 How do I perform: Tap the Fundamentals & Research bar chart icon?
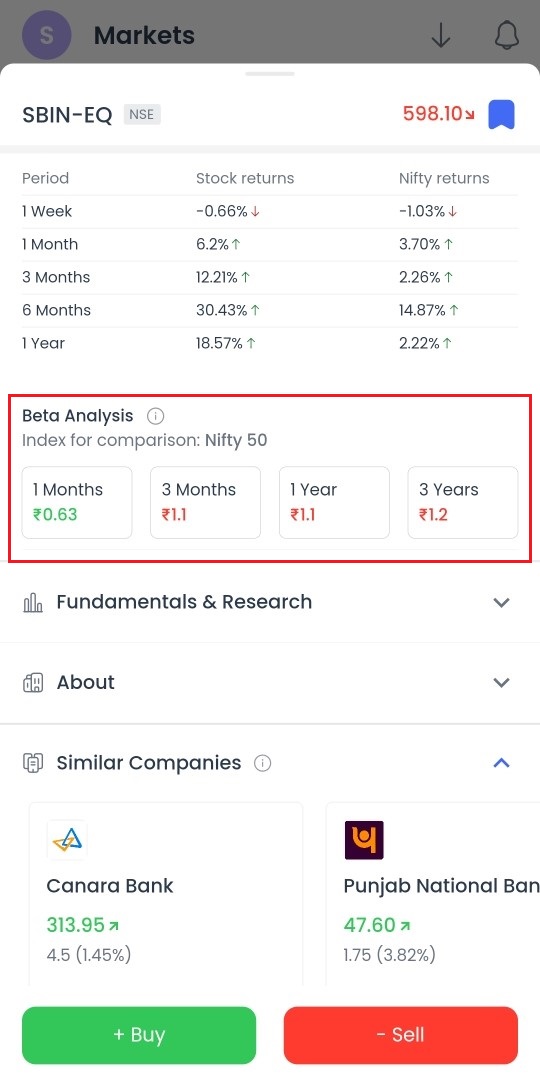pos(33,603)
